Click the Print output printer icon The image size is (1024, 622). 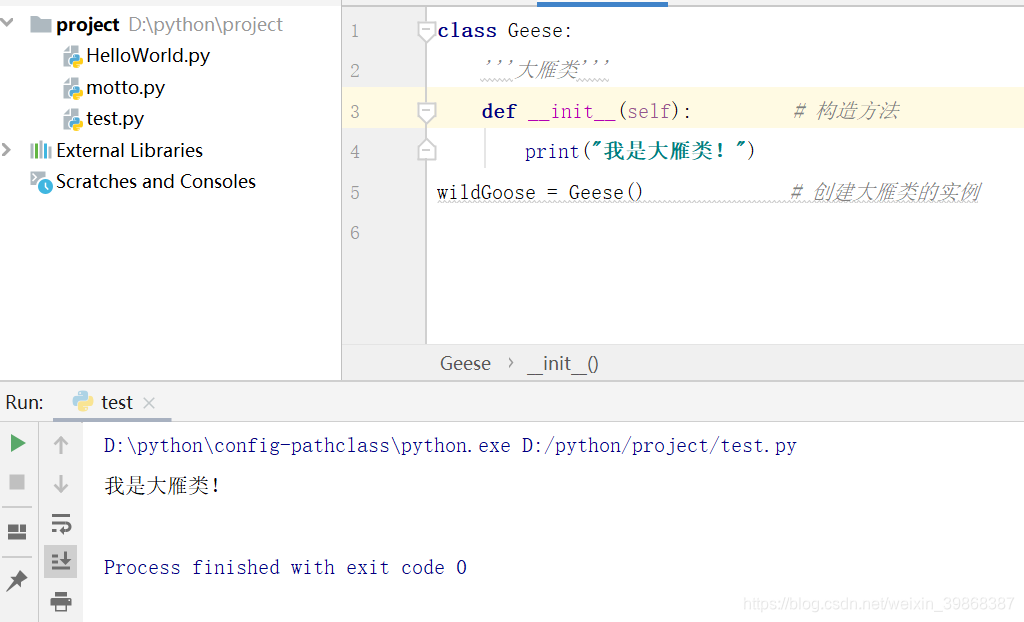tap(61, 601)
